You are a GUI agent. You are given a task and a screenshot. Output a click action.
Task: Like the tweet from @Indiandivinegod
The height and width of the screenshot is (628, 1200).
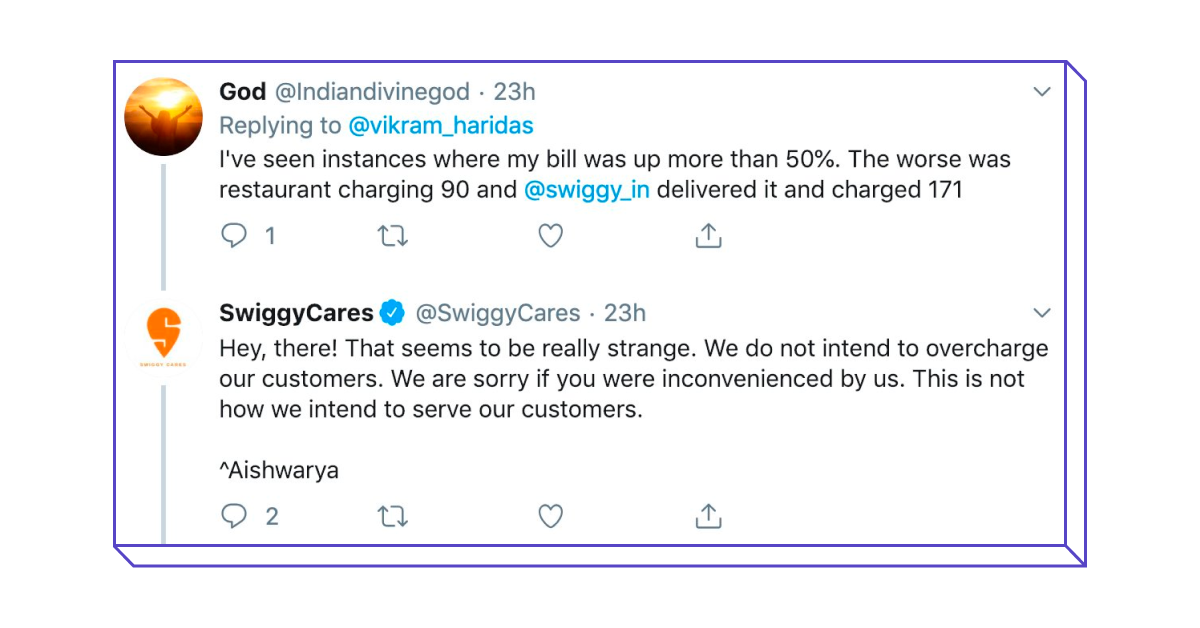(550, 235)
